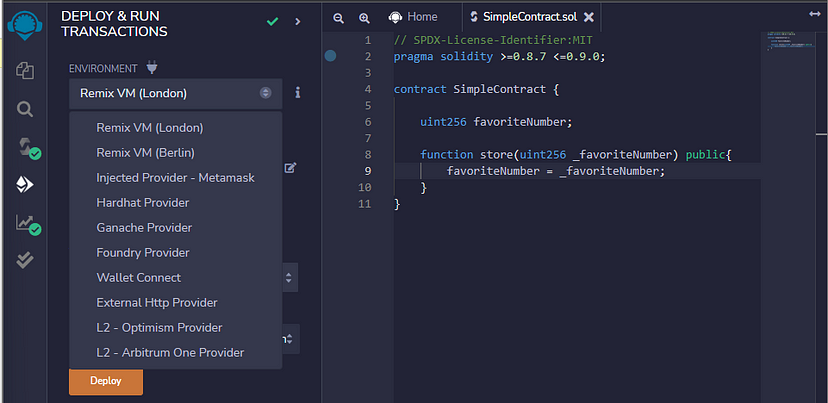This screenshot has width=828, height=403.
Task: Open the File Explorer sidebar icon
Action: 24,71
